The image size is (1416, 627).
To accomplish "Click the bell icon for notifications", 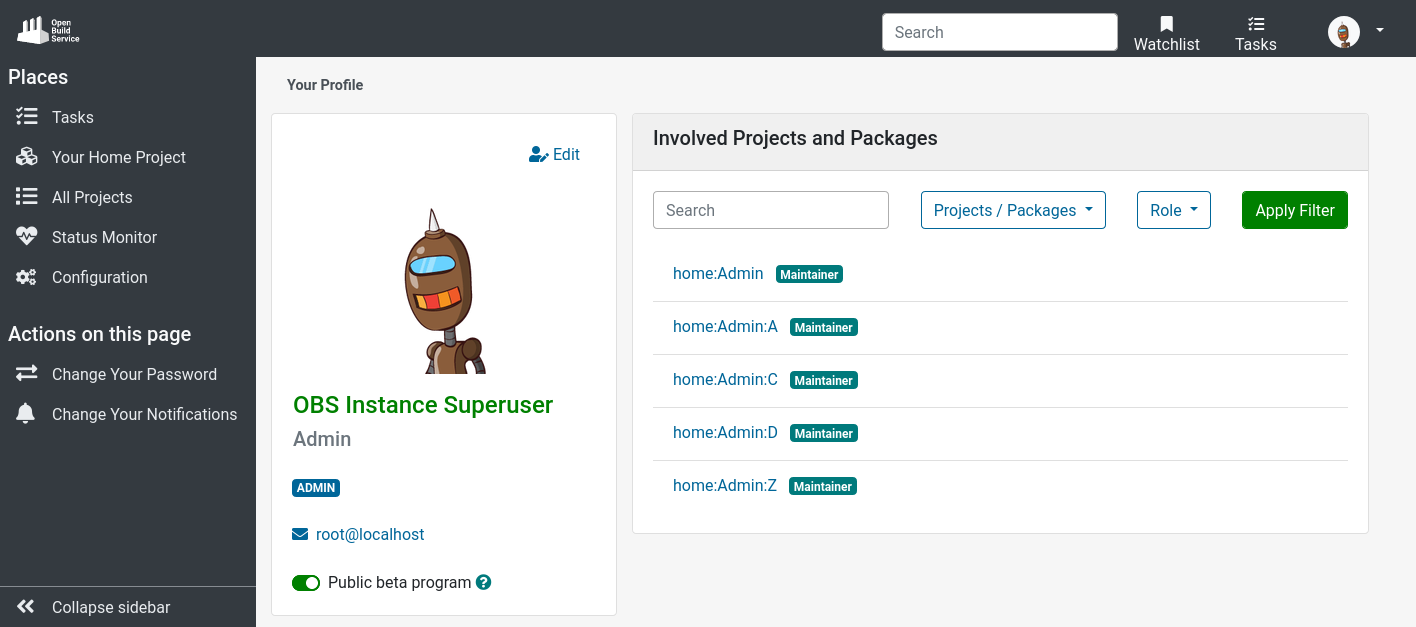I will pyautogui.click(x=26, y=414).
